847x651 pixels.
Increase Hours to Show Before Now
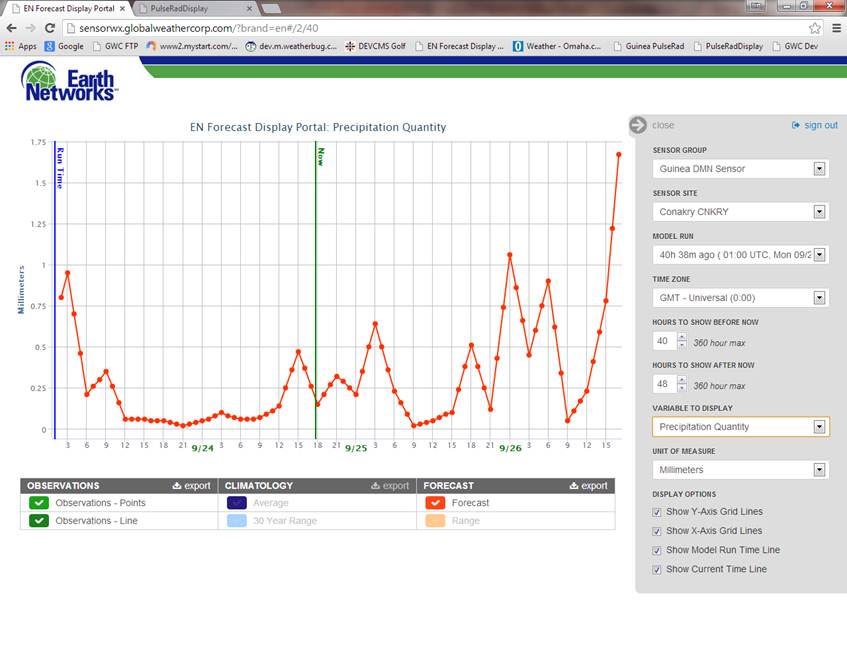[682, 337]
